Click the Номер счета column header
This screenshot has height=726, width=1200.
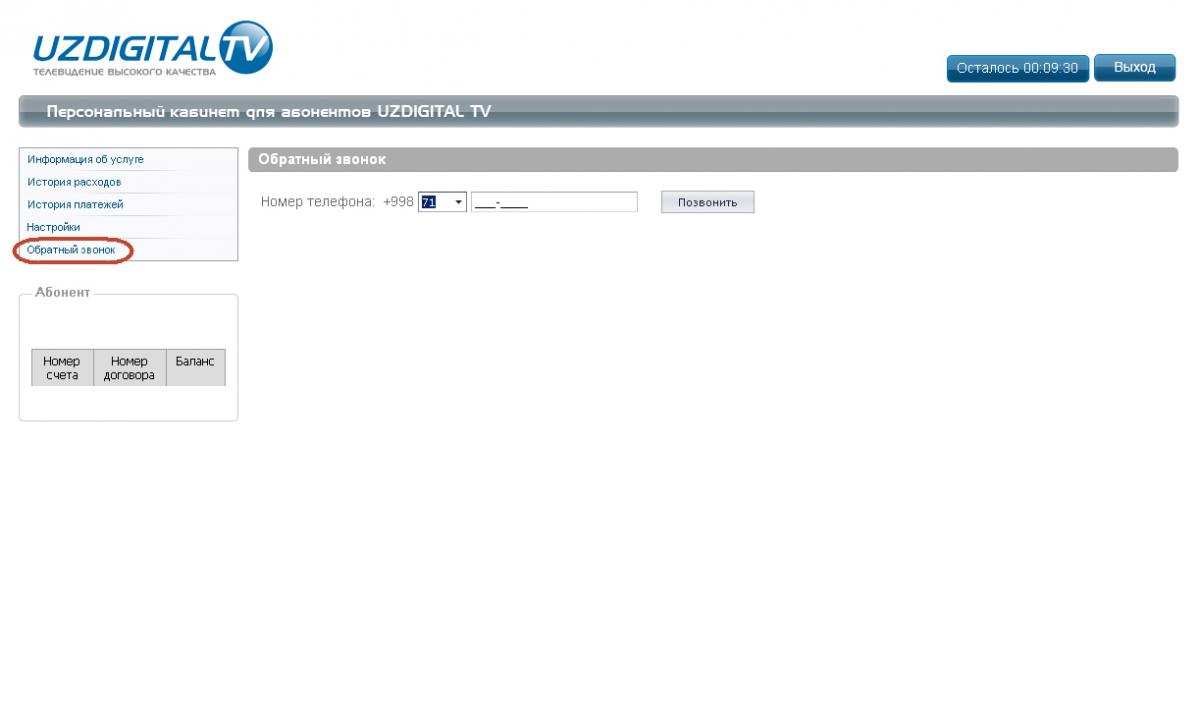(x=62, y=368)
